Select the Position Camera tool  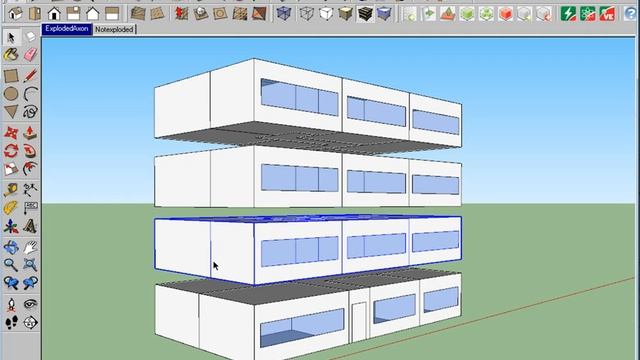[x=11, y=304]
